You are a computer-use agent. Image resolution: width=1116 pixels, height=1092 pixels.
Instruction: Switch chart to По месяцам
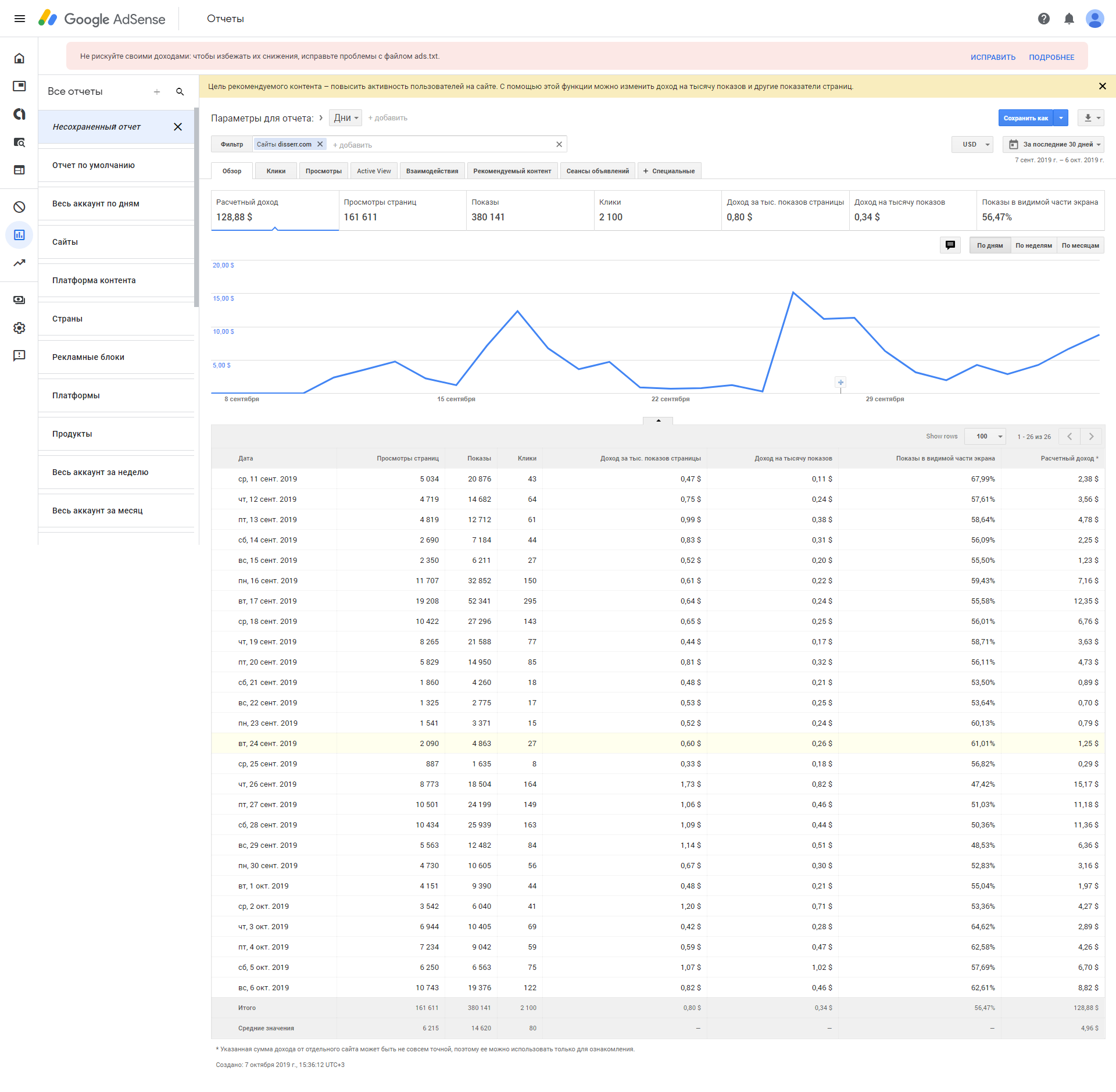1080,245
